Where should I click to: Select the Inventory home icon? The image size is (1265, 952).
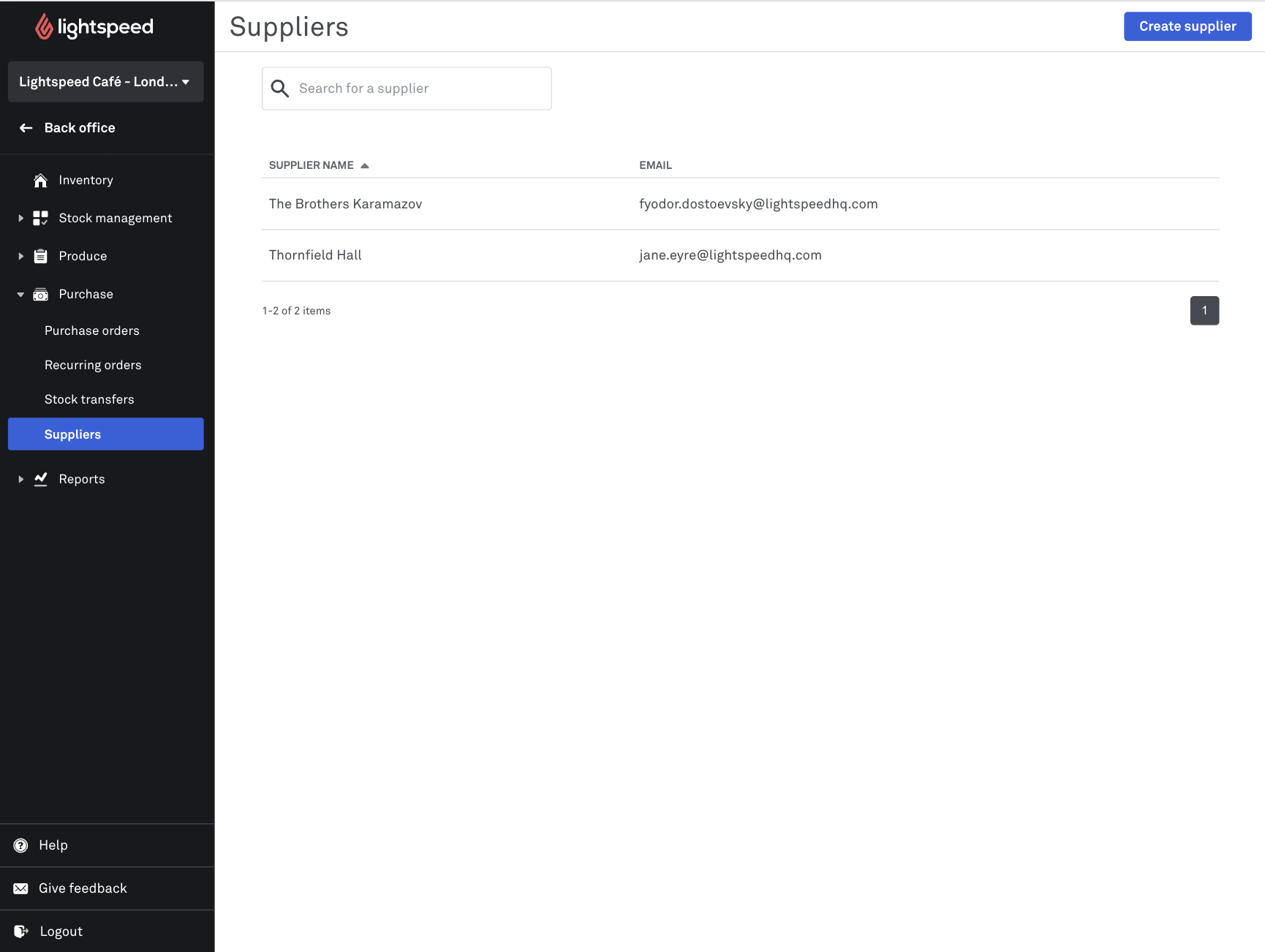click(x=40, y=180)
